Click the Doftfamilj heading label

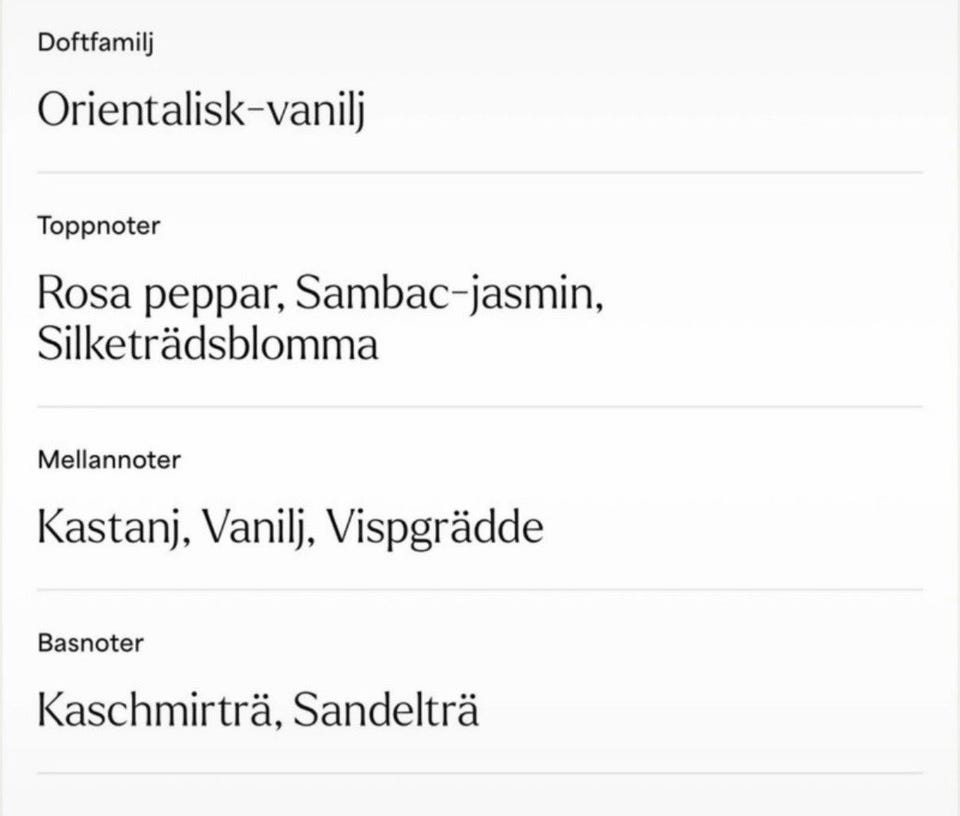click(x=95, y=43)
